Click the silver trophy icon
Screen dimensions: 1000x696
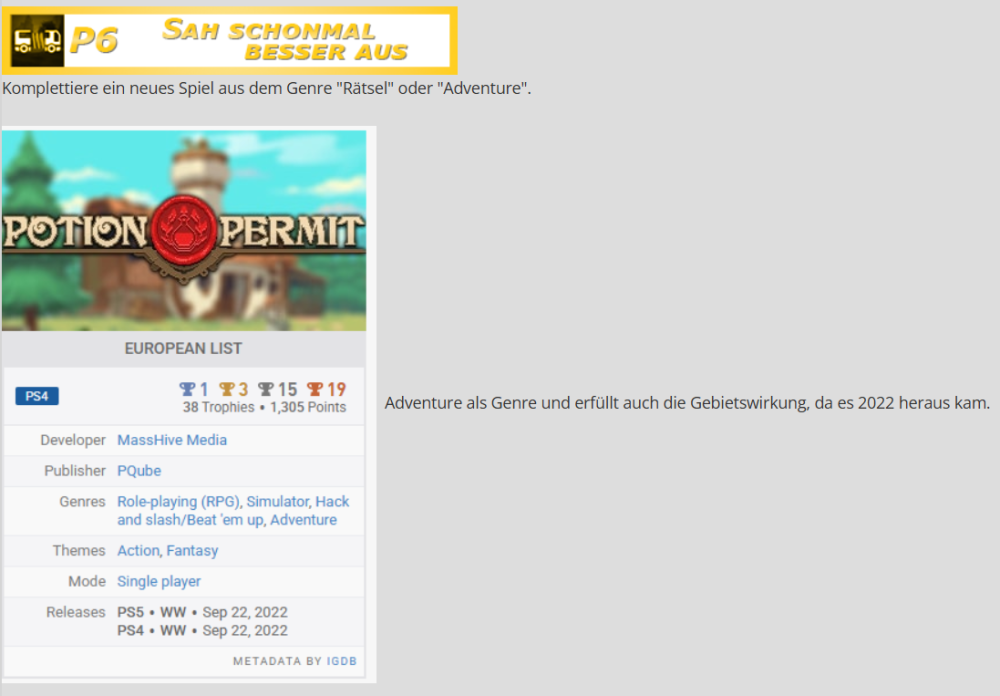266,389
